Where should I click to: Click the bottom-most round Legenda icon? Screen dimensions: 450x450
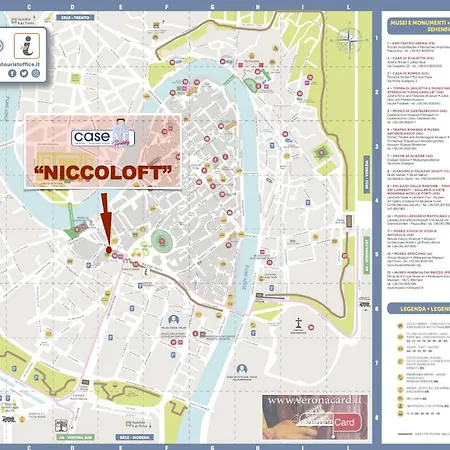tap(400, 414)
